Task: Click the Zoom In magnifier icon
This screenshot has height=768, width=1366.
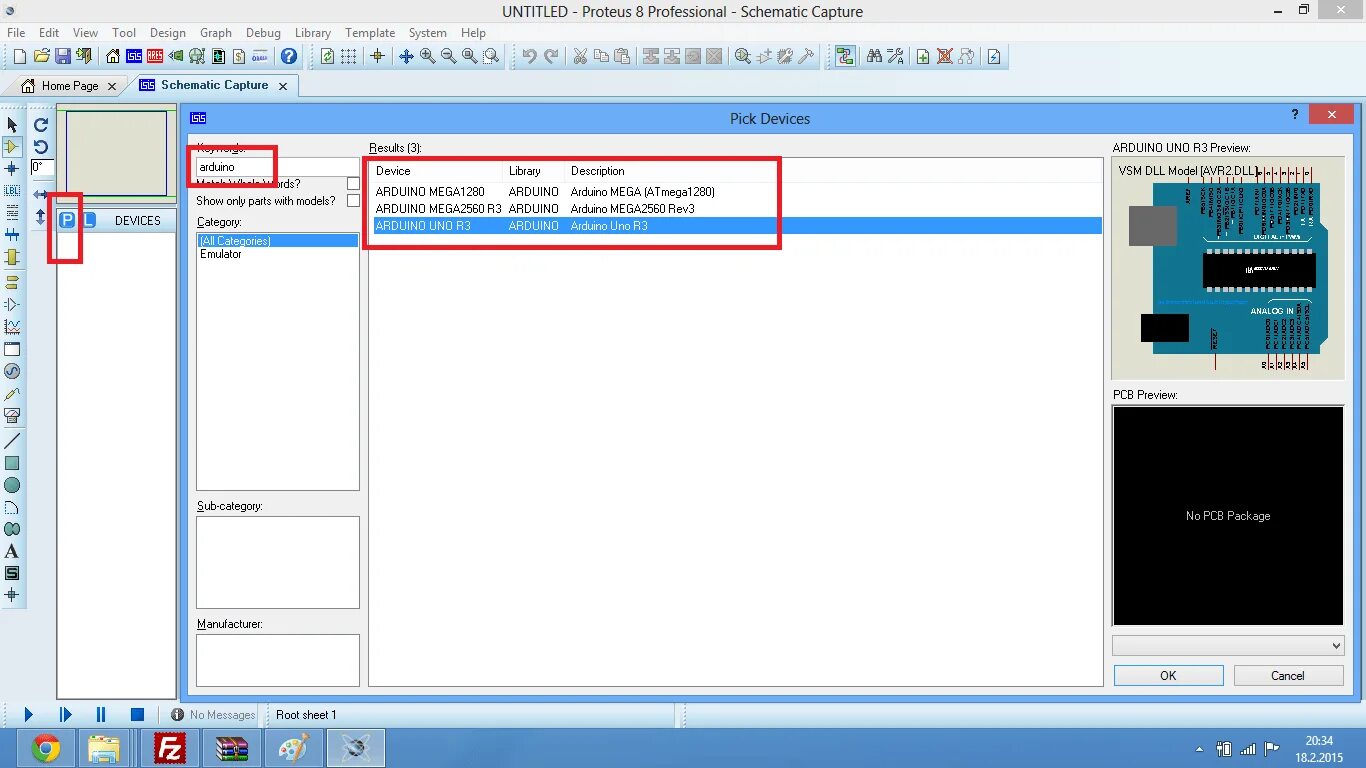Action: click(427, 56)
